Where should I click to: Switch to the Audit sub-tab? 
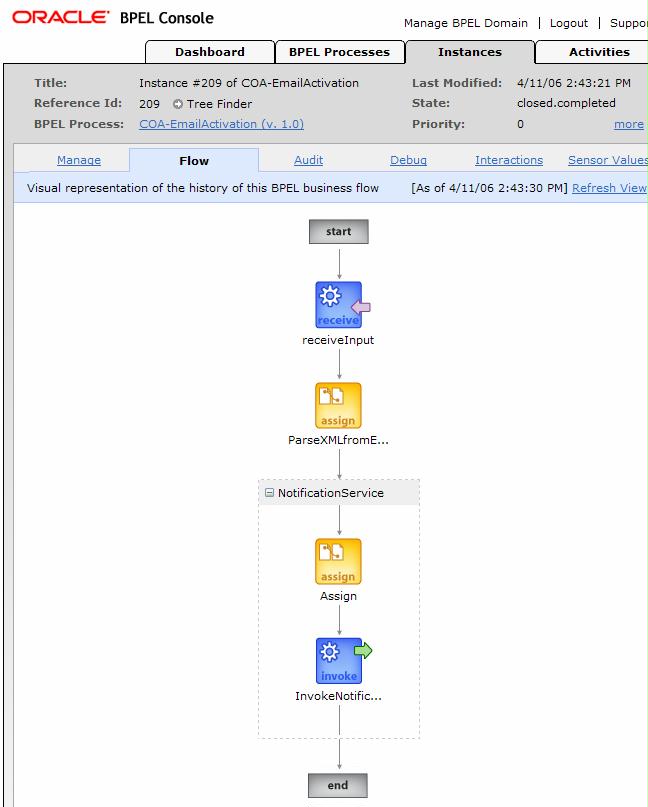pos(308,160)
